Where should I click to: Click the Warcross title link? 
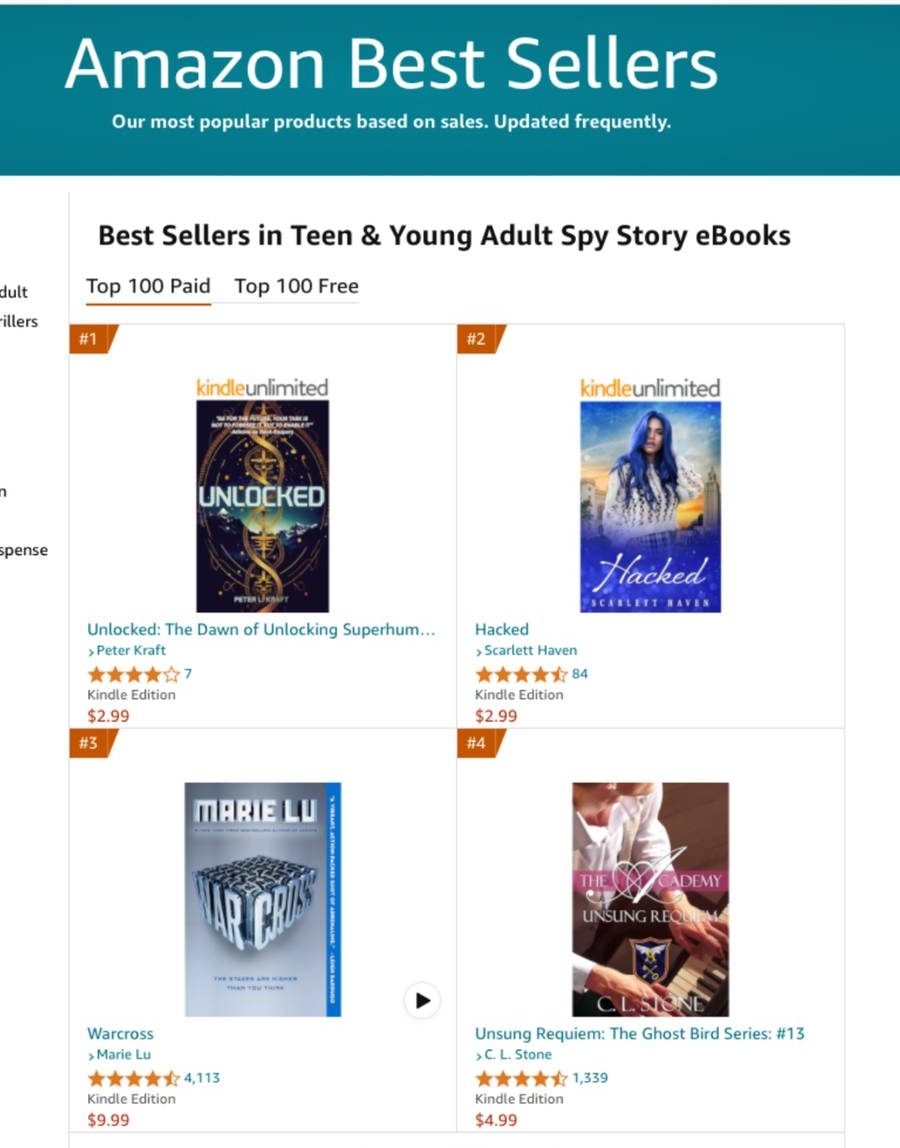[120, 1034]
